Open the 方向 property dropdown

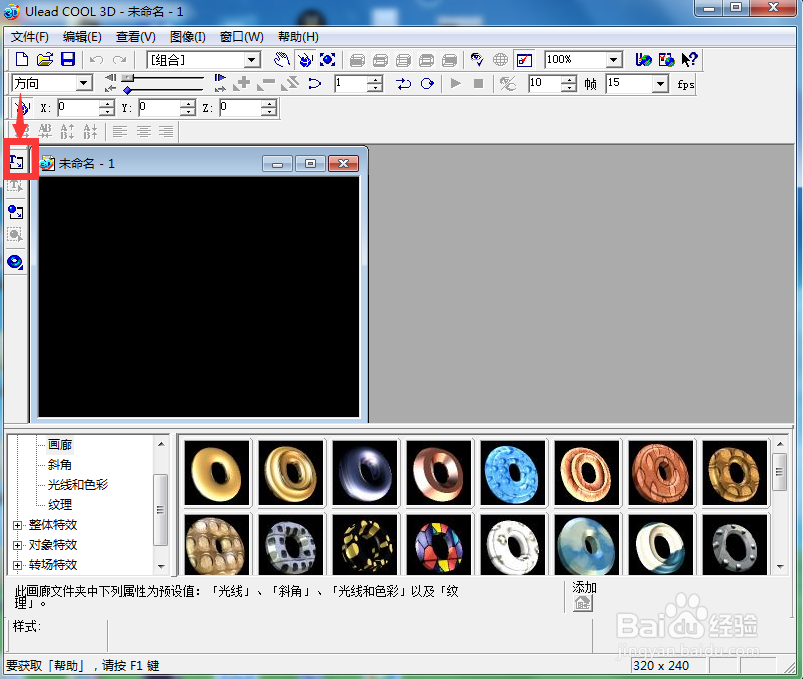(x=83, y=83)
